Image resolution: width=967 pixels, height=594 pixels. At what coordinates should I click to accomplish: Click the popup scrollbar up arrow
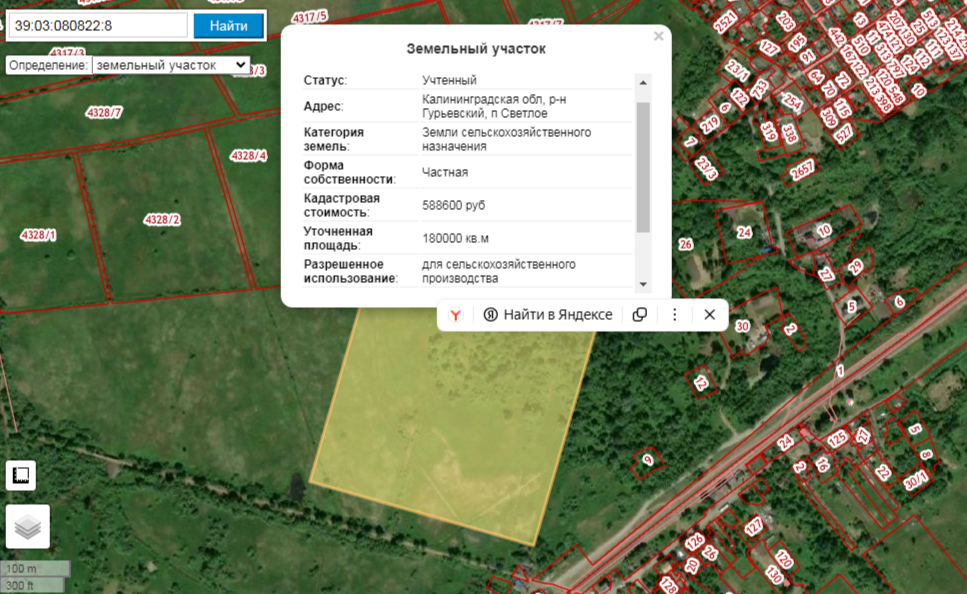[x=643, y=82]
